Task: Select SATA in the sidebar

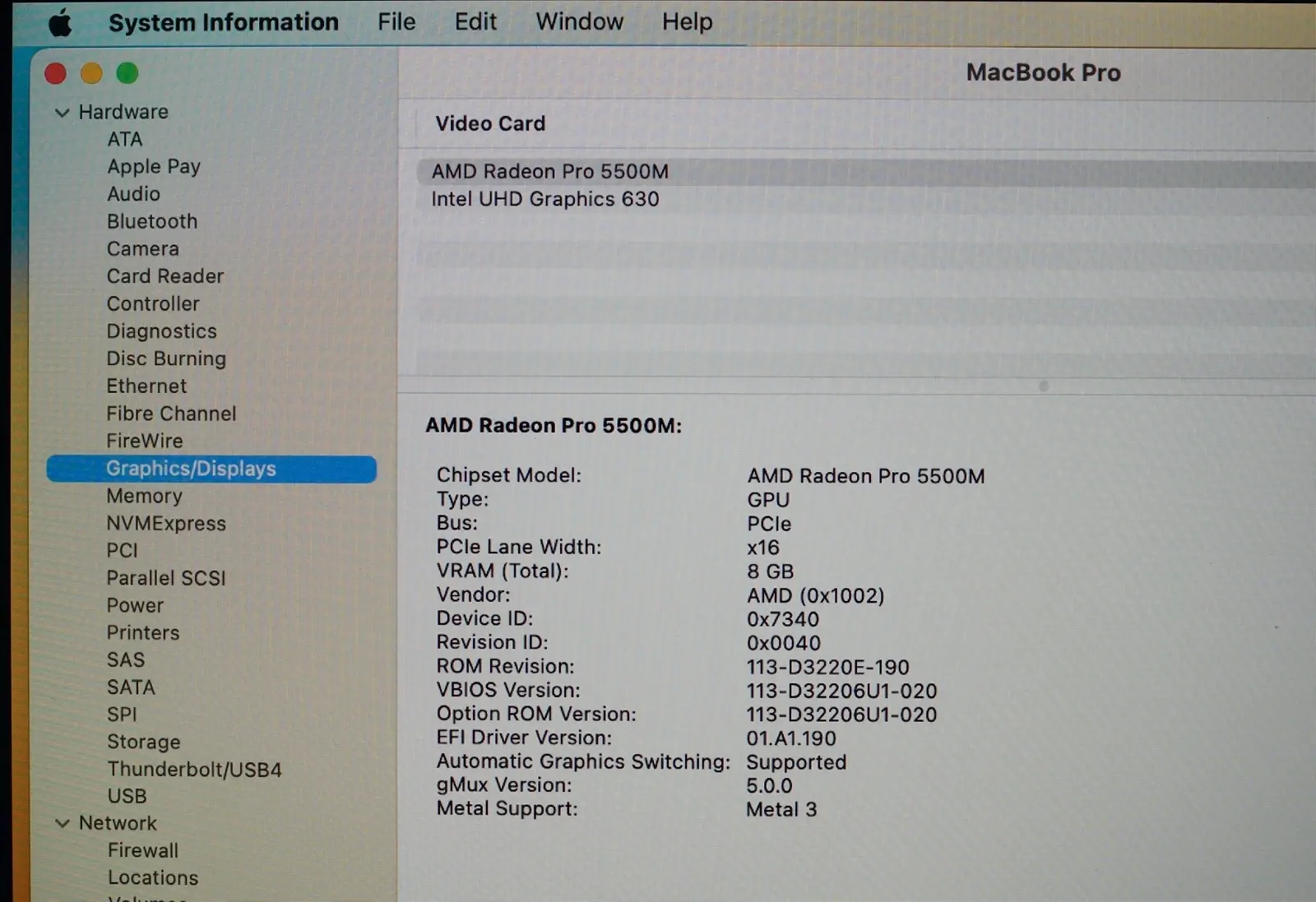Action: pos(131,687)
